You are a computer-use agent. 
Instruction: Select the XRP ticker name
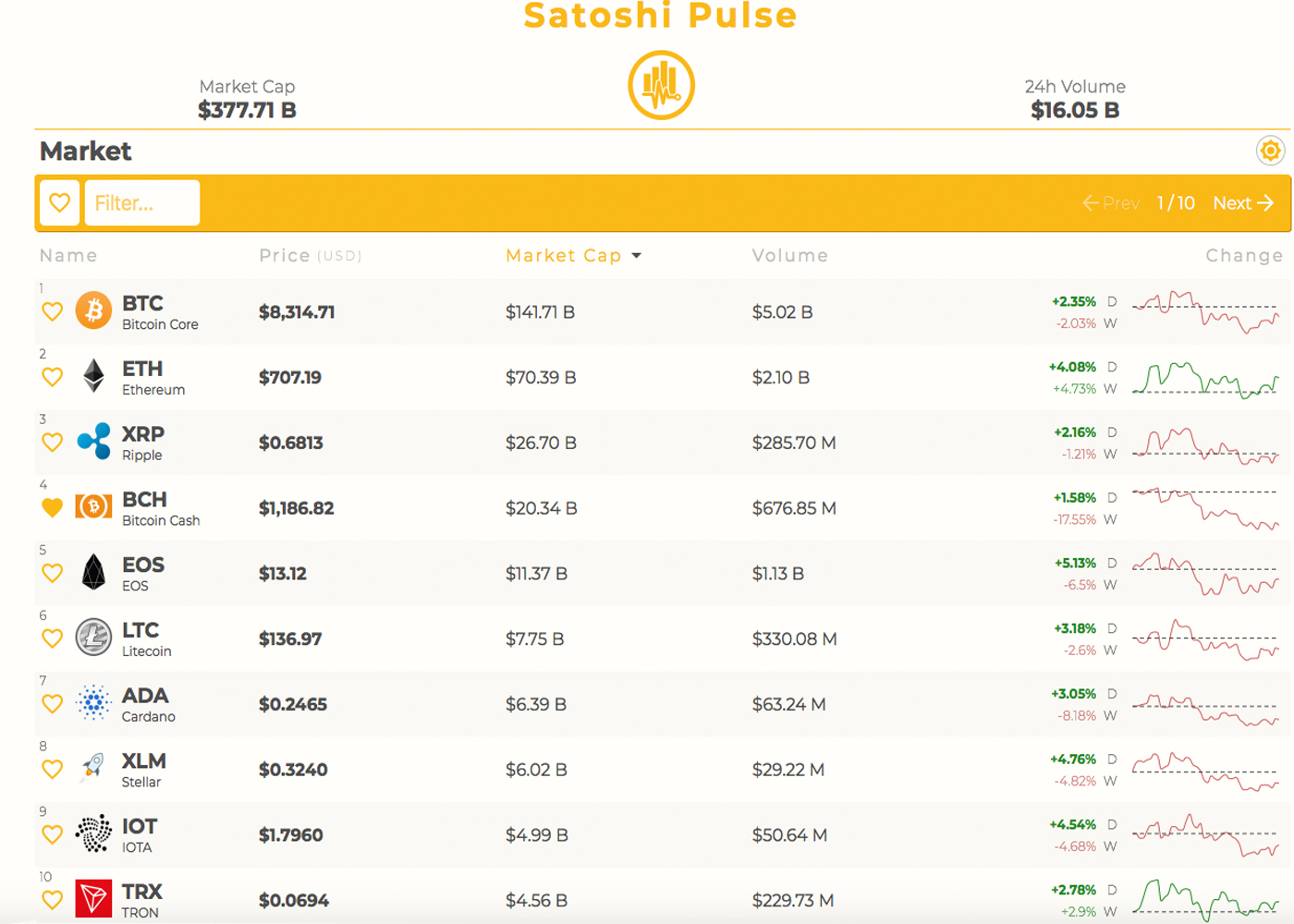click(143, 434)
